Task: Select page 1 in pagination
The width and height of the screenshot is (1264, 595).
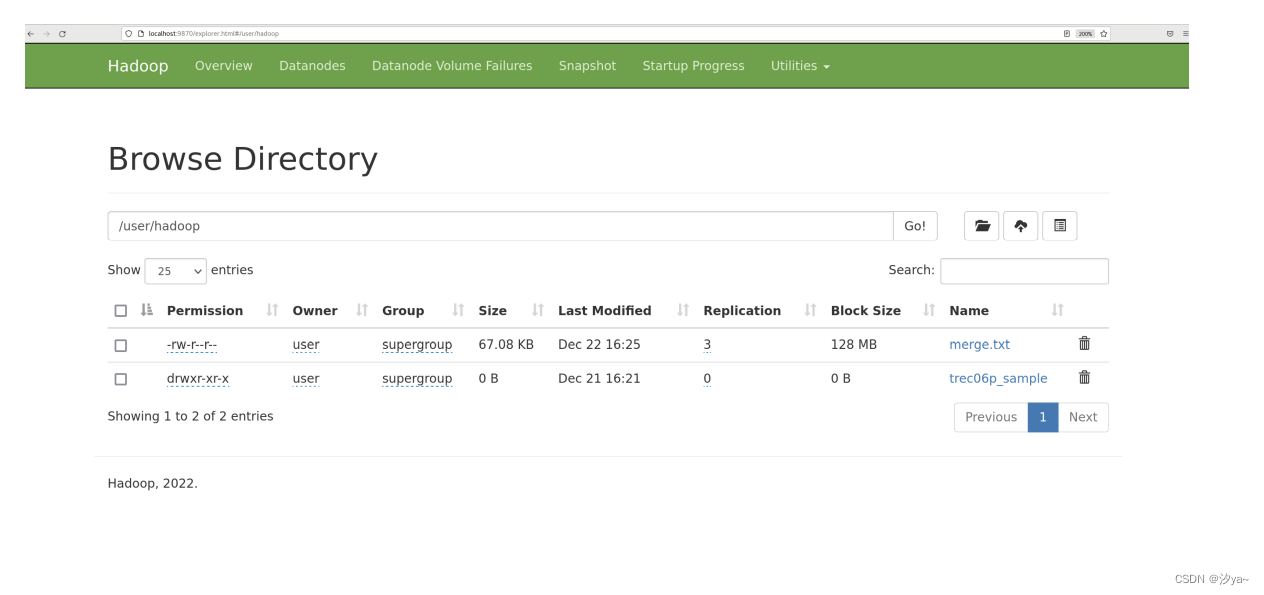Action: 1042,417
